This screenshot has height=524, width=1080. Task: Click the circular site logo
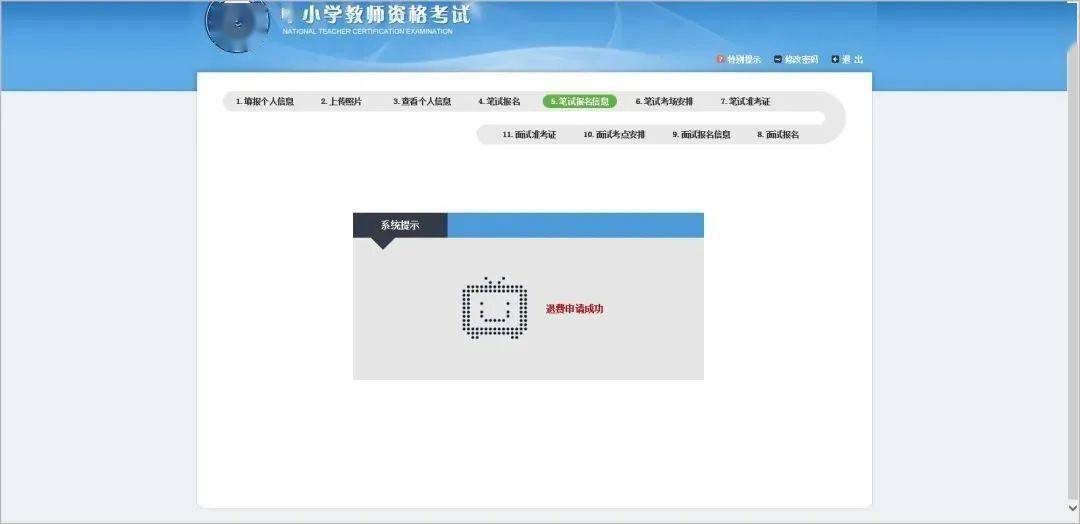(x=238, y=24)
